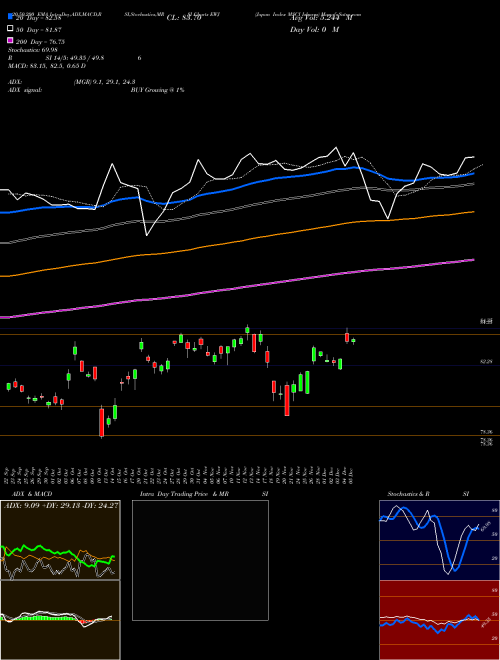Click the 'Day Vol: 0 M' label
500x660 pixels.
coord(314,30)
